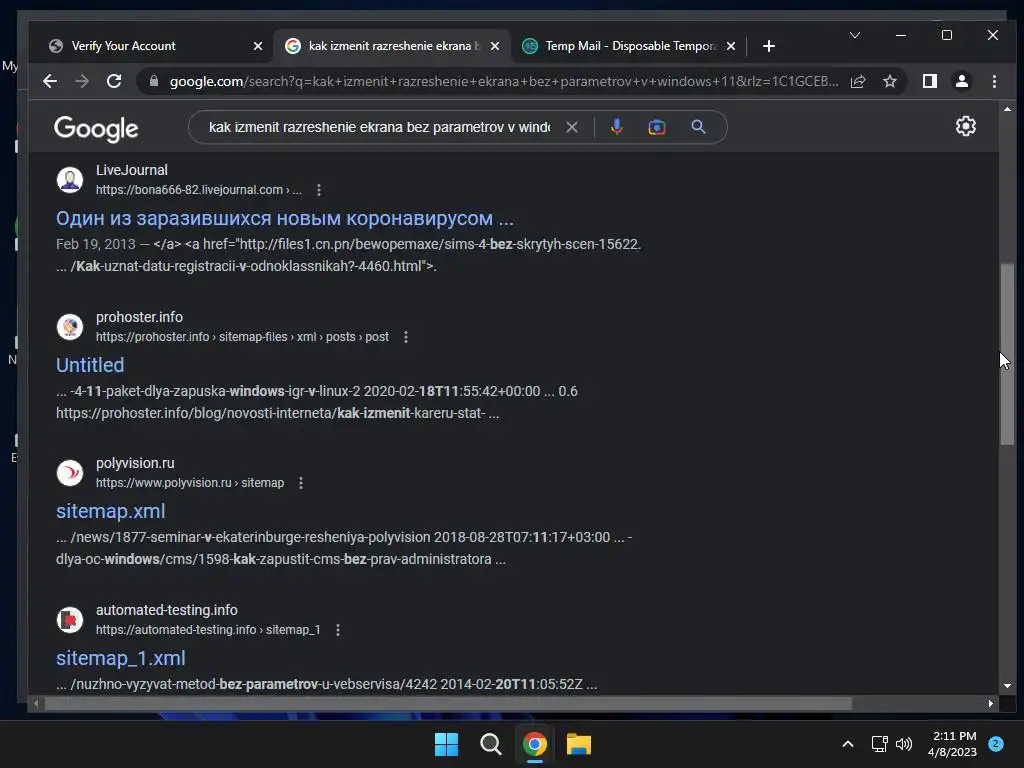Click the automated-testing.info site name
1024x768 pixels.
click(167, 610)
